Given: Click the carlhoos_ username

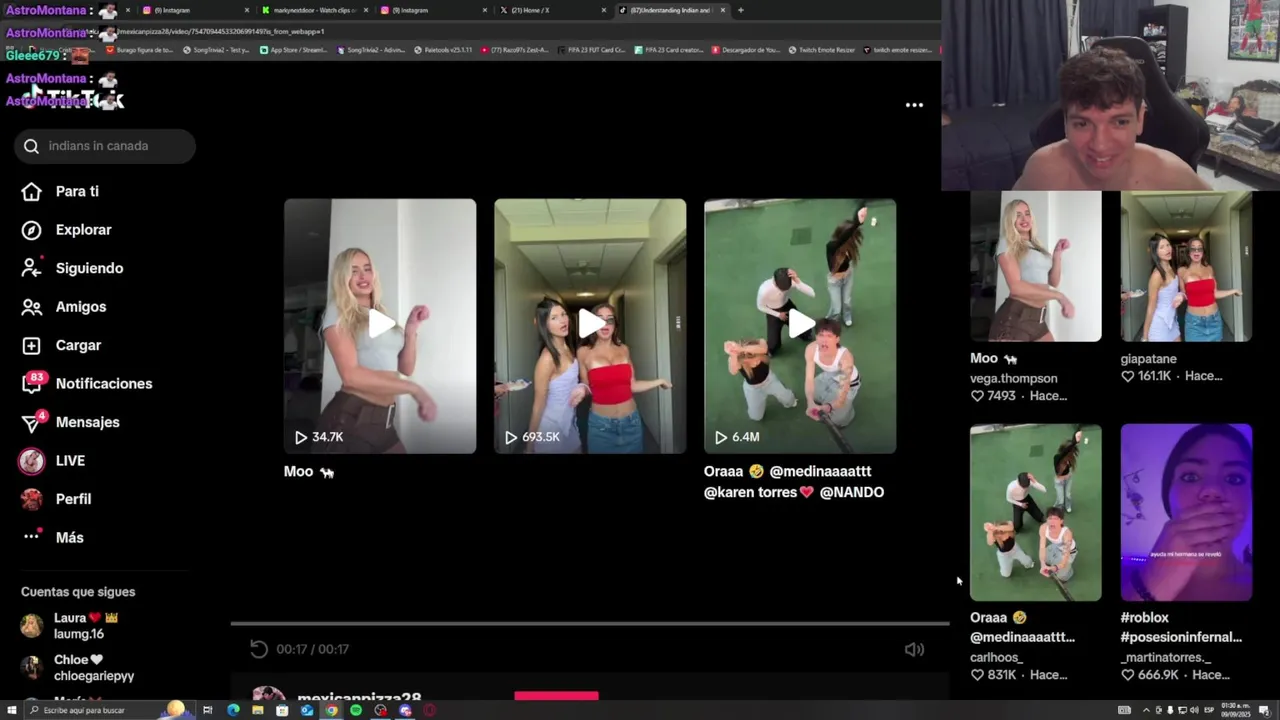Looking at the screenshot, I should click(996, 657).
